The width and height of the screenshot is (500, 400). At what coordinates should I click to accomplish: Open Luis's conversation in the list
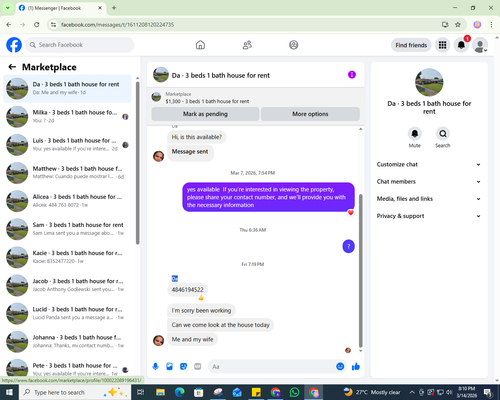pyautogui.click(x=67, y=145)
